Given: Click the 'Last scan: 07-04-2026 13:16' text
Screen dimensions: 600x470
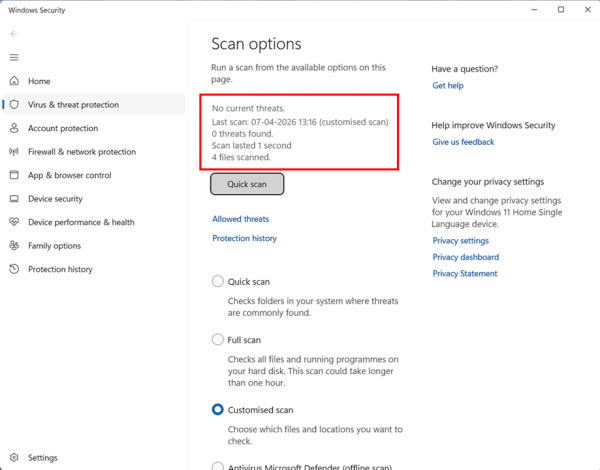Looking at the screenshot, I should (264, 122).
